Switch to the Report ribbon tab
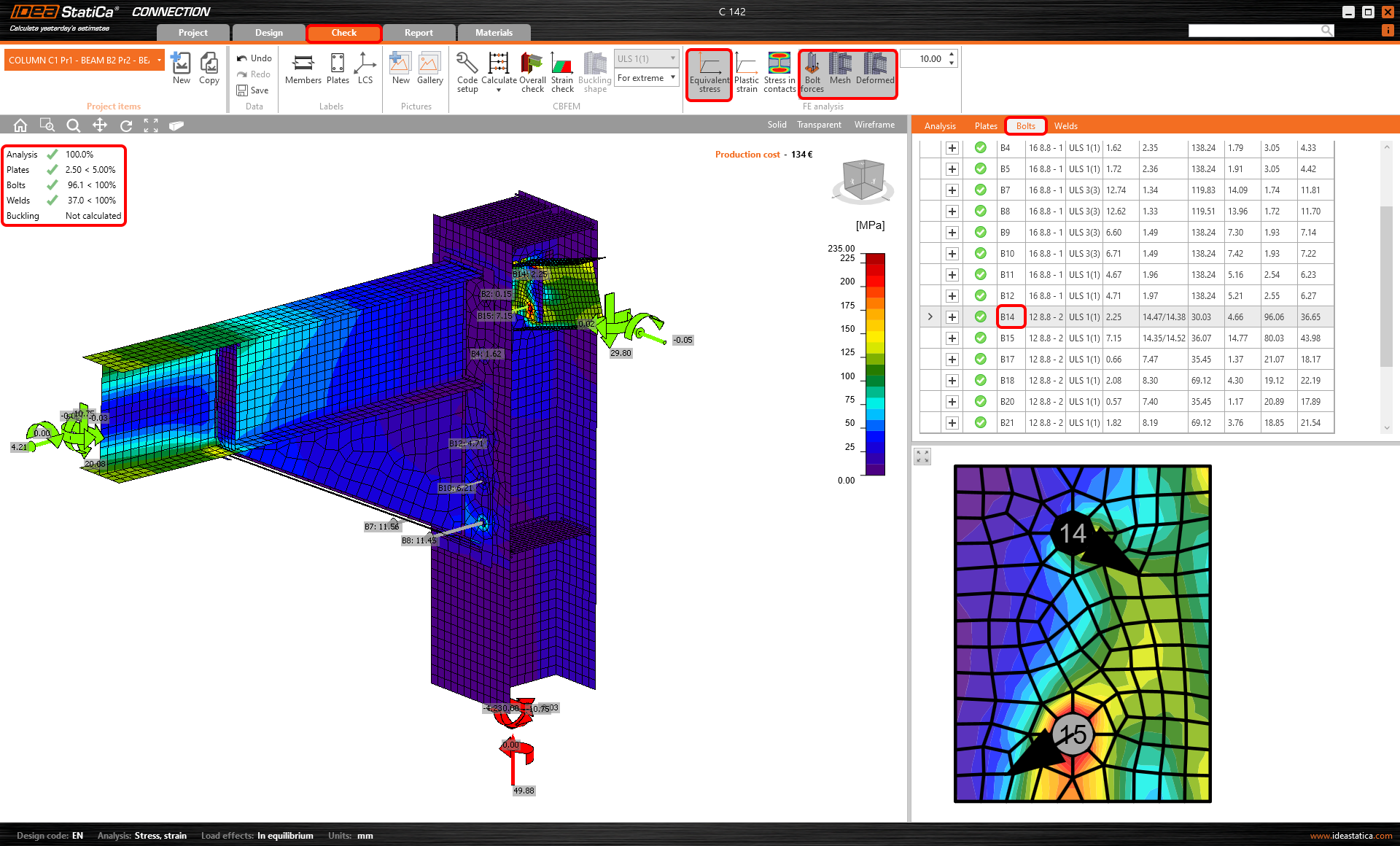1400x846 pixels. (x=419, y=32)
